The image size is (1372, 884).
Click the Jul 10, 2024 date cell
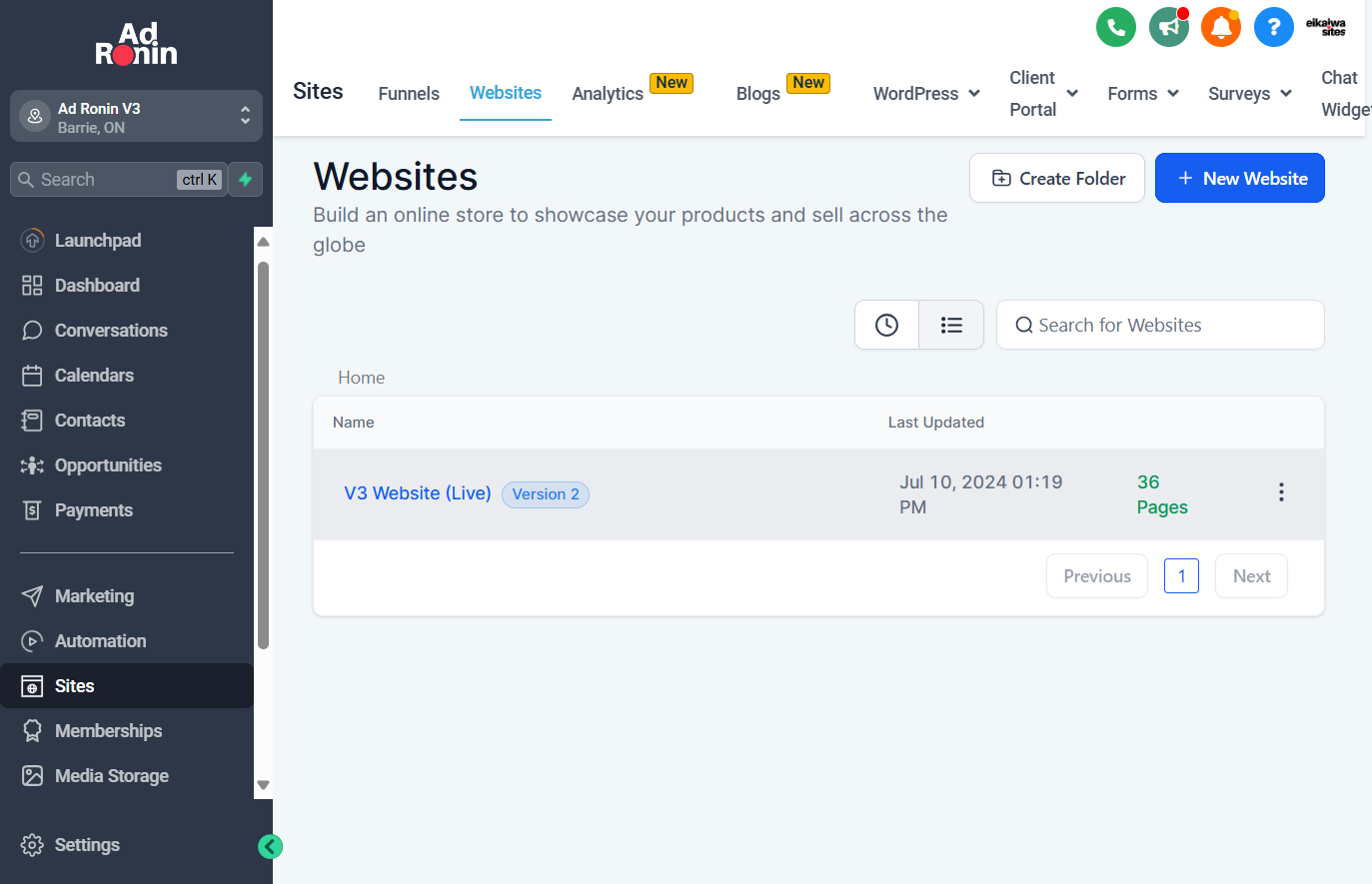click(x=981, y=494)
